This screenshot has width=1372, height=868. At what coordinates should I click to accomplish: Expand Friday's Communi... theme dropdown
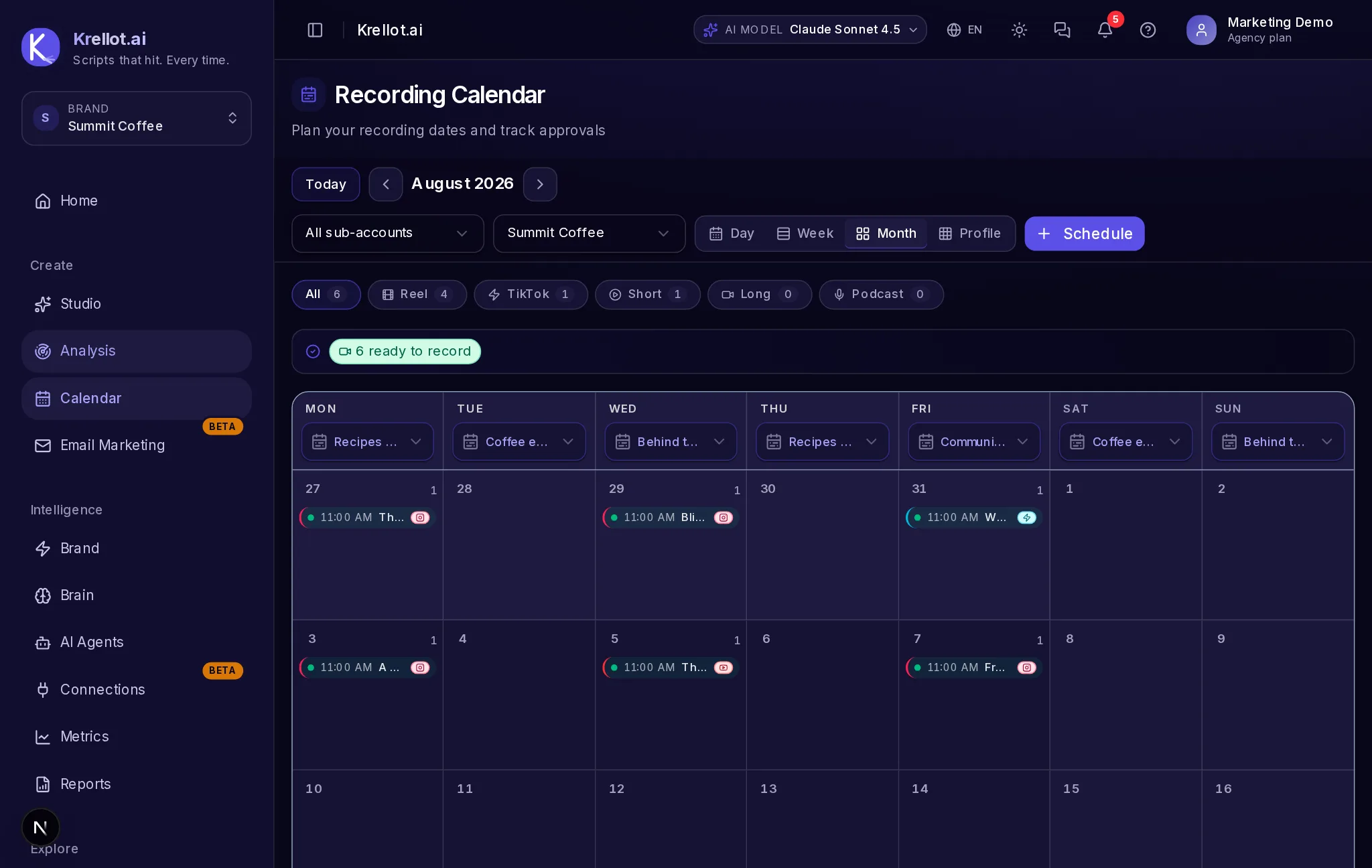(974, 442)
